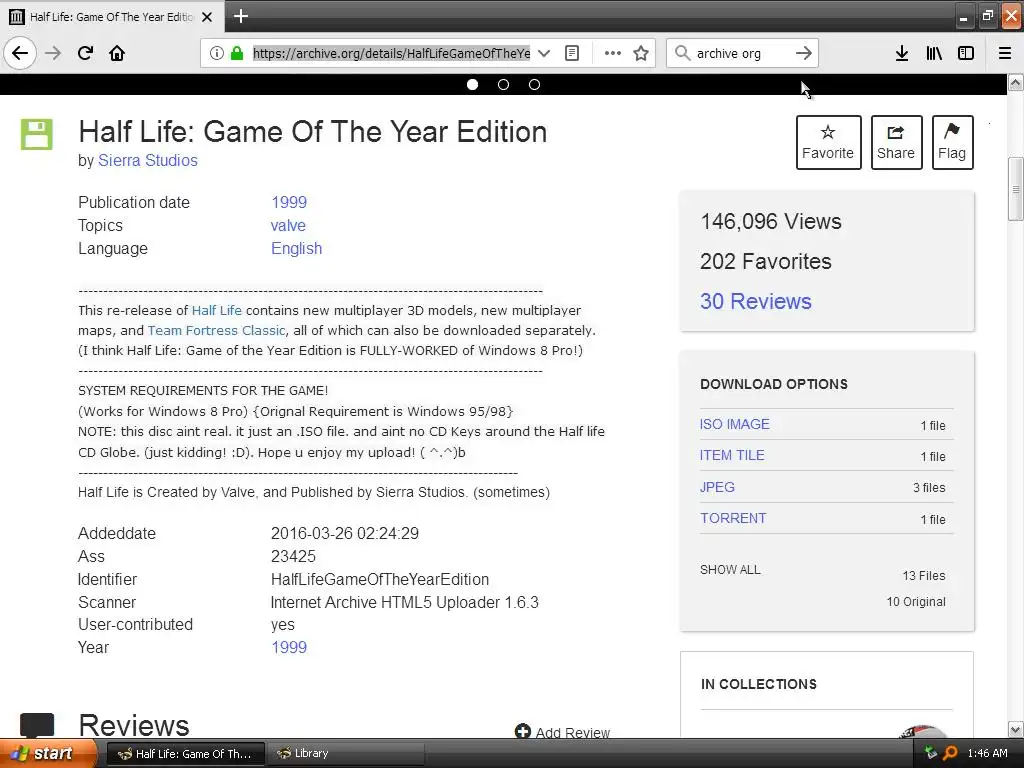Bookmark this page with the star

[641, 53]
